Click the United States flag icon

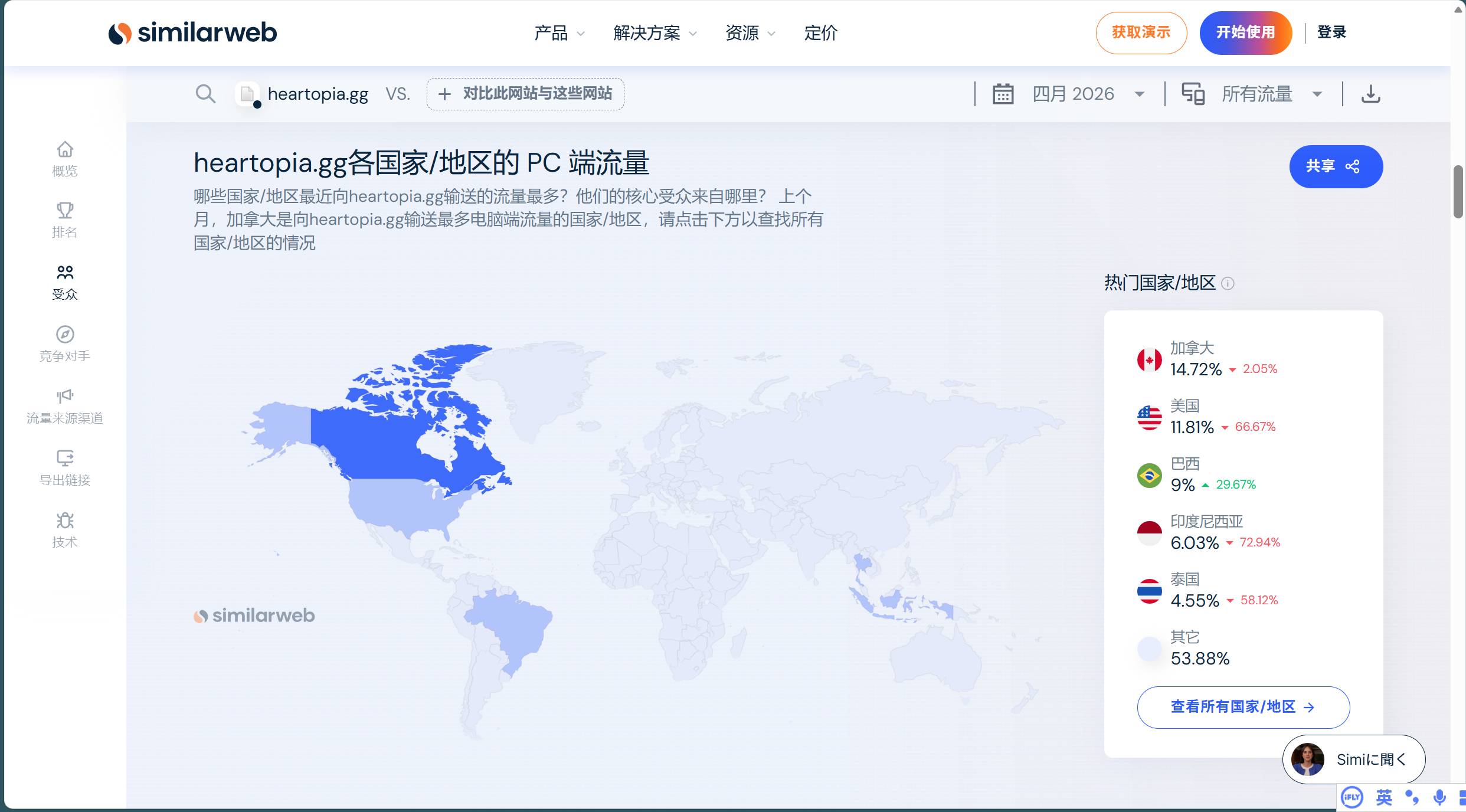tap(1149, 417)
